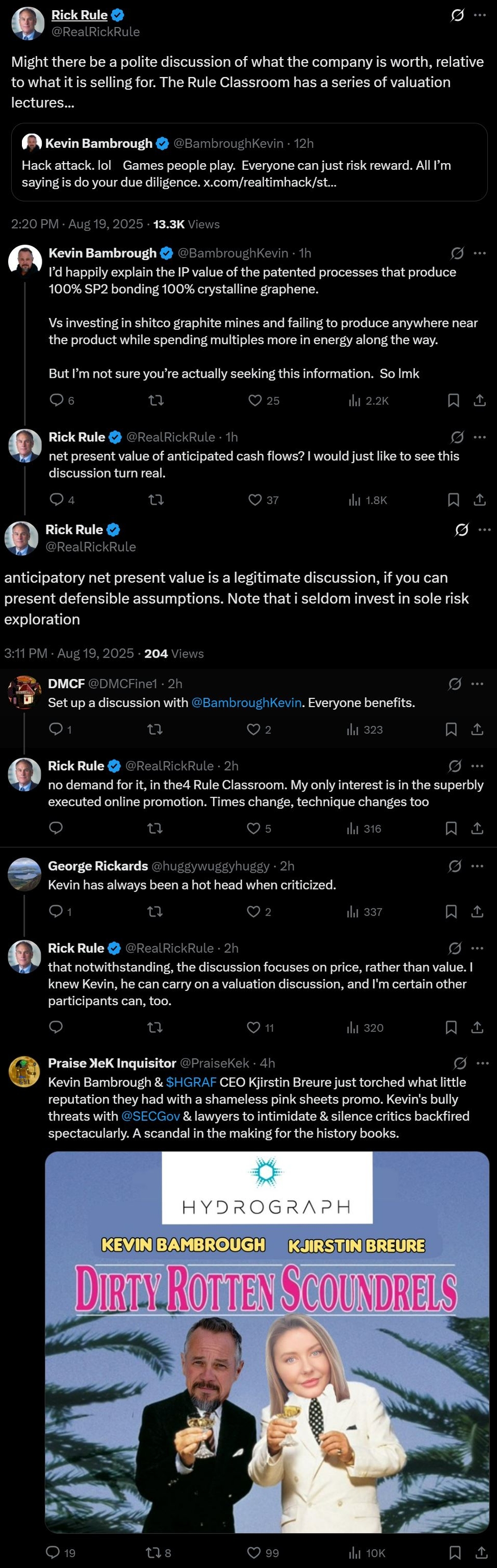Reply to Rick Rule's price versus value post
The width and height of the screenshot is (497, 1568).
(56, 1027)
